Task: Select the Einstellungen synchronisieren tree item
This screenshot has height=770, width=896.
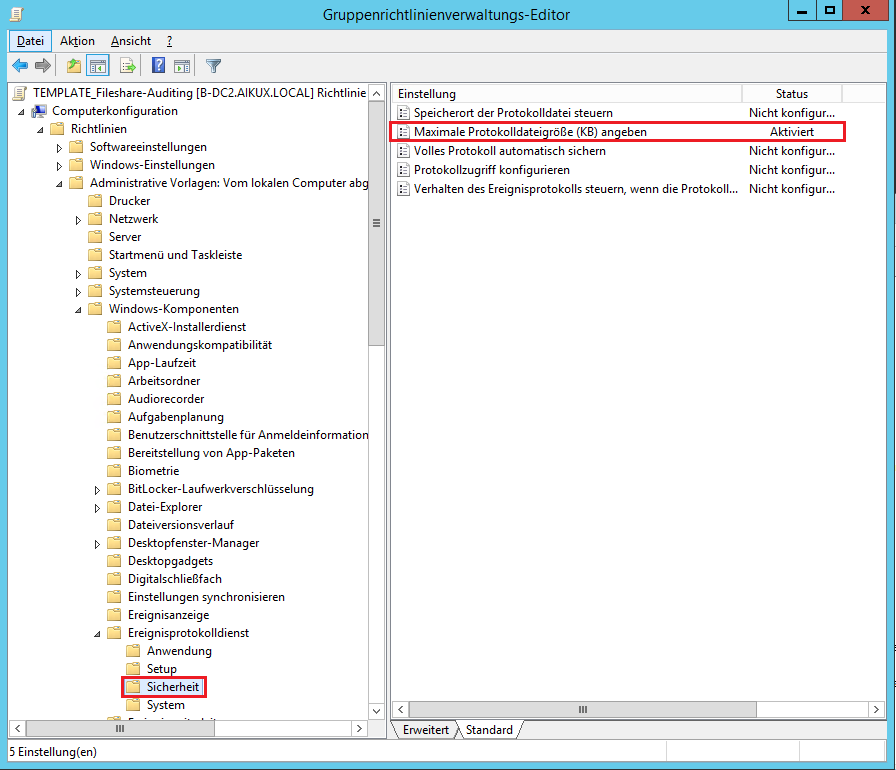Action: point(206,597)
